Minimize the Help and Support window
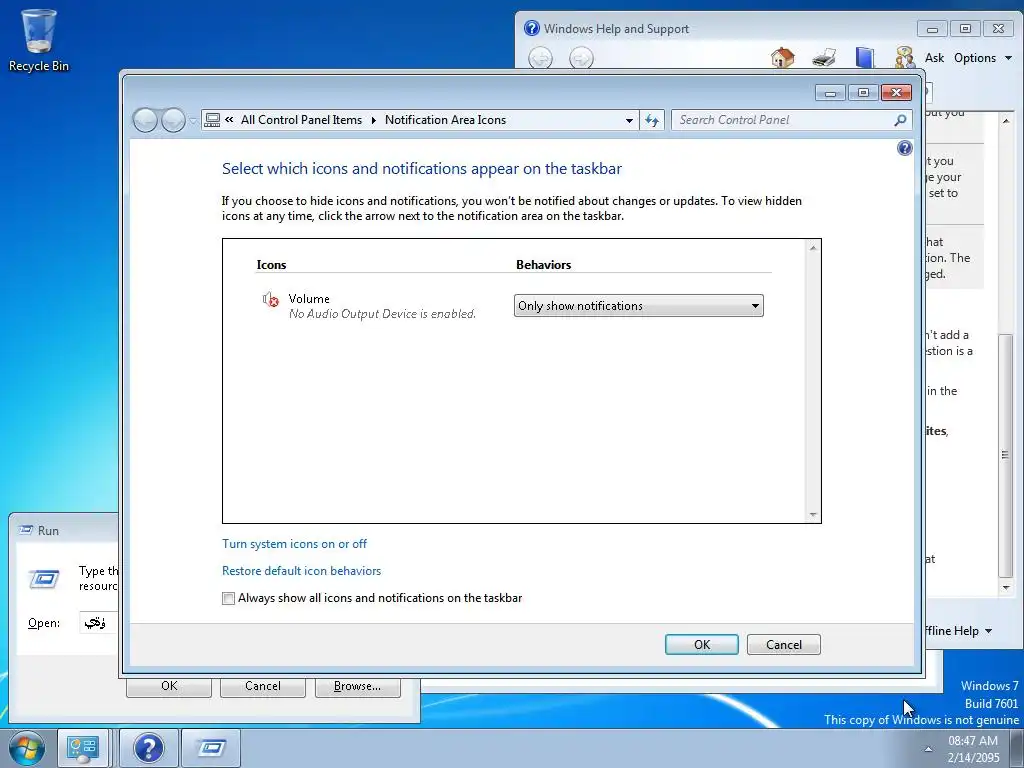 [932, 29]
